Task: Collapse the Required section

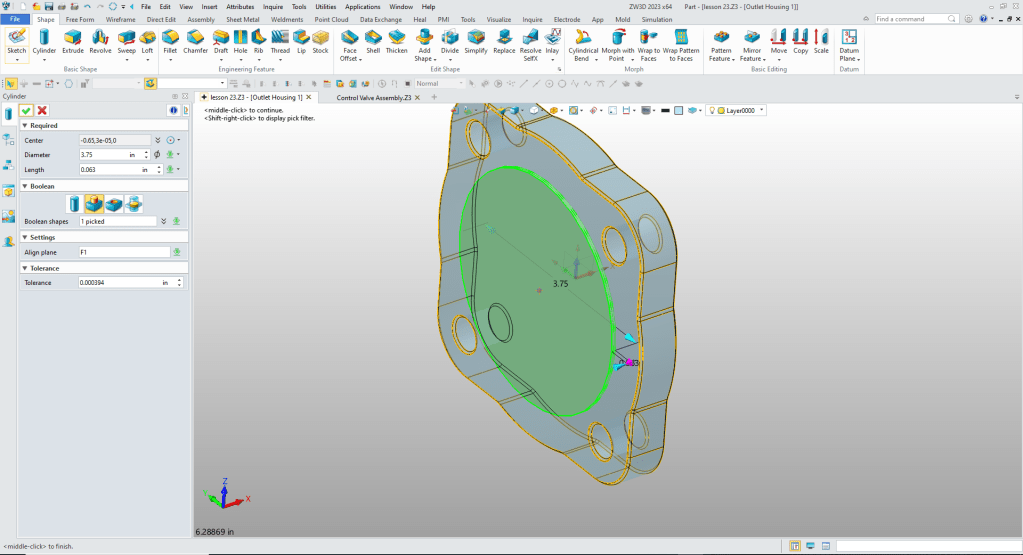Action: pos(24,126)
